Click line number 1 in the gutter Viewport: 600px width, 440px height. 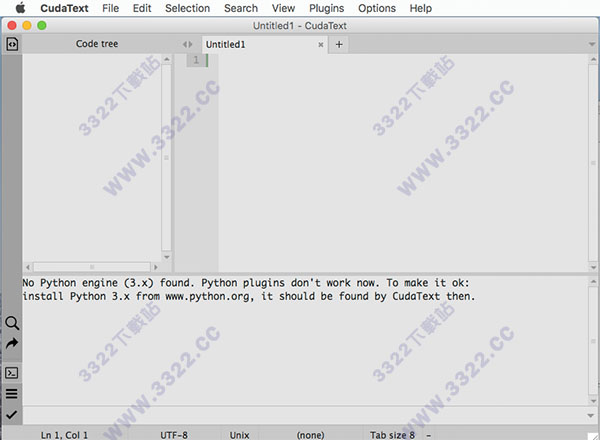[196, 60]
